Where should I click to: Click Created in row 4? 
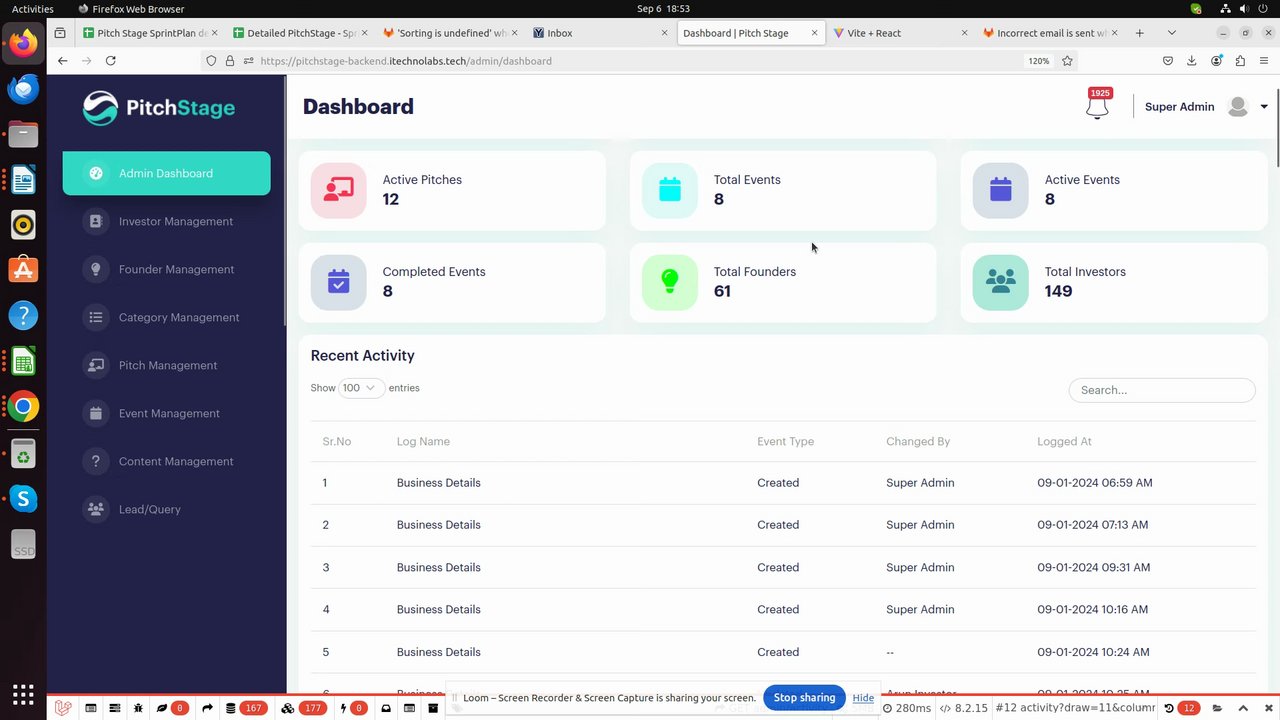click(778, 609)
